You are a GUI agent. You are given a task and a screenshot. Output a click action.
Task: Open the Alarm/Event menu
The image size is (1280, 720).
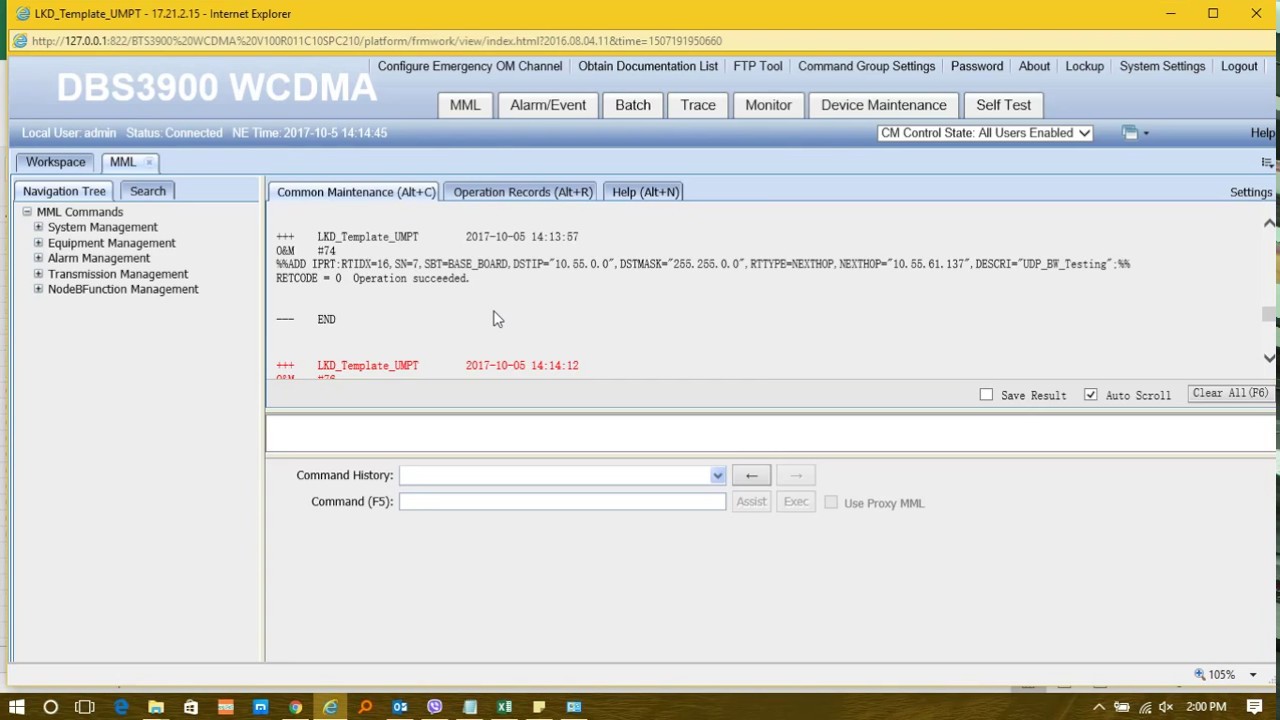click(x=548, y=105)
